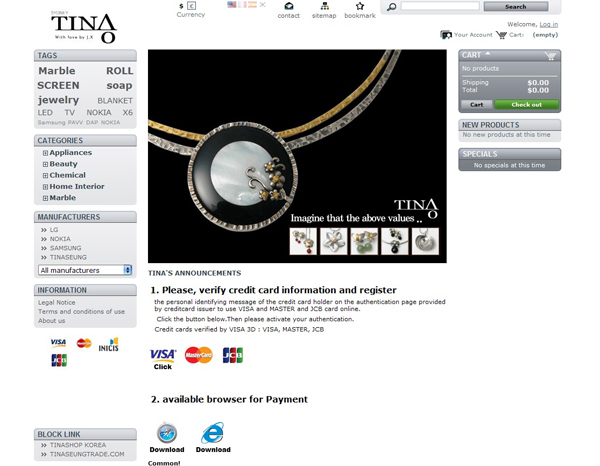Image resolution: width=600 pixels, height=466 pixels.
Task: Click into the search text field
Action: (x=434, y=6)
